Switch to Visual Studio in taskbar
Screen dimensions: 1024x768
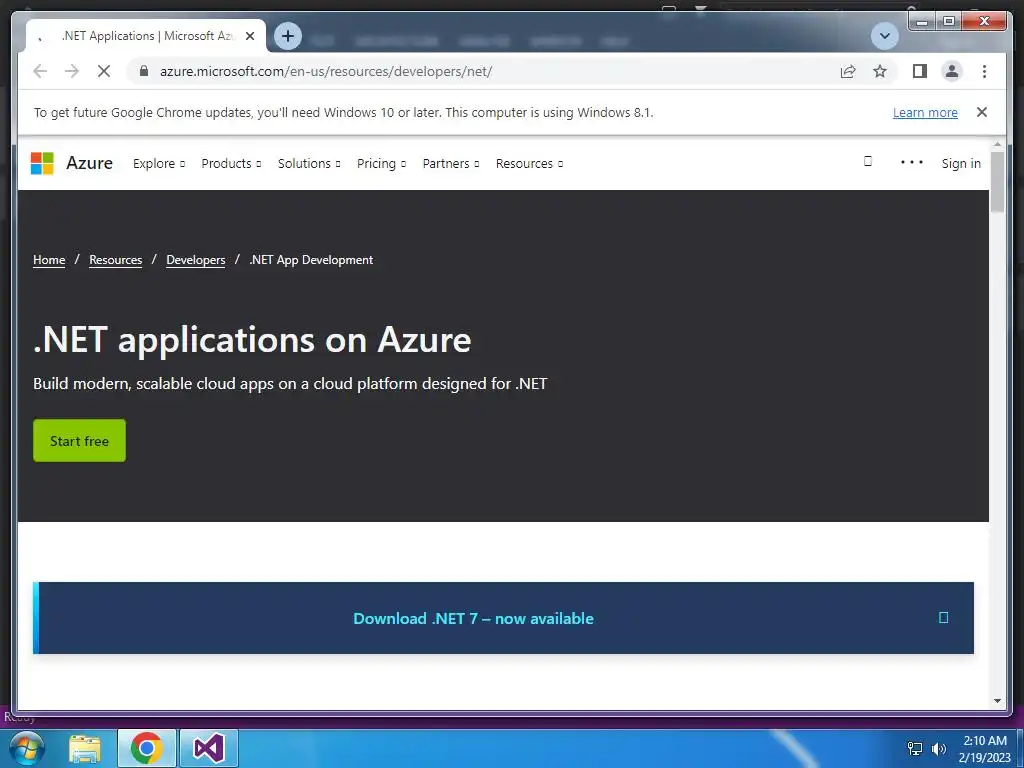tap(208, 748)
